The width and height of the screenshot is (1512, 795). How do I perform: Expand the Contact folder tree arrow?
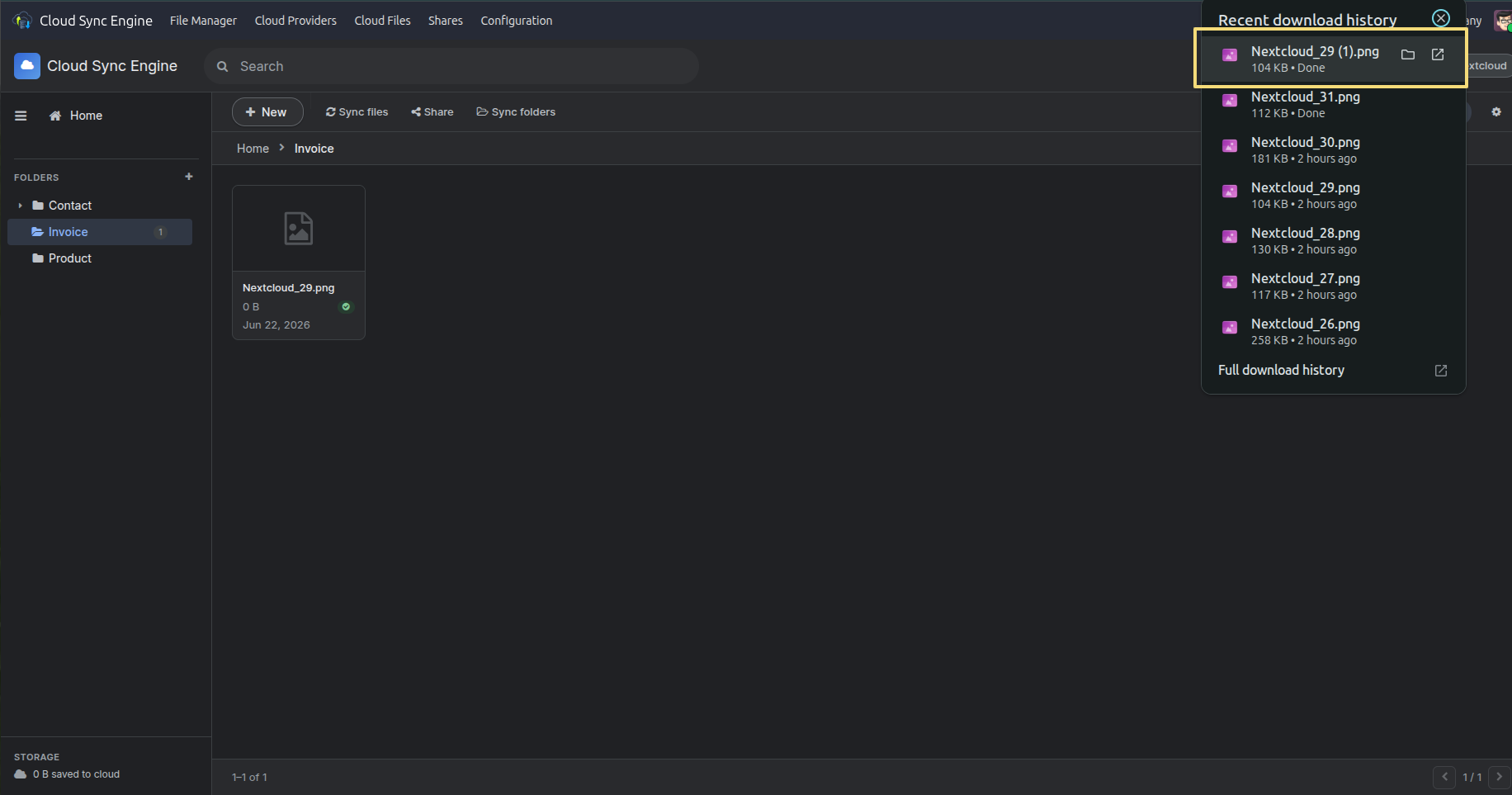pyautogui.click(x=20, y=206)
